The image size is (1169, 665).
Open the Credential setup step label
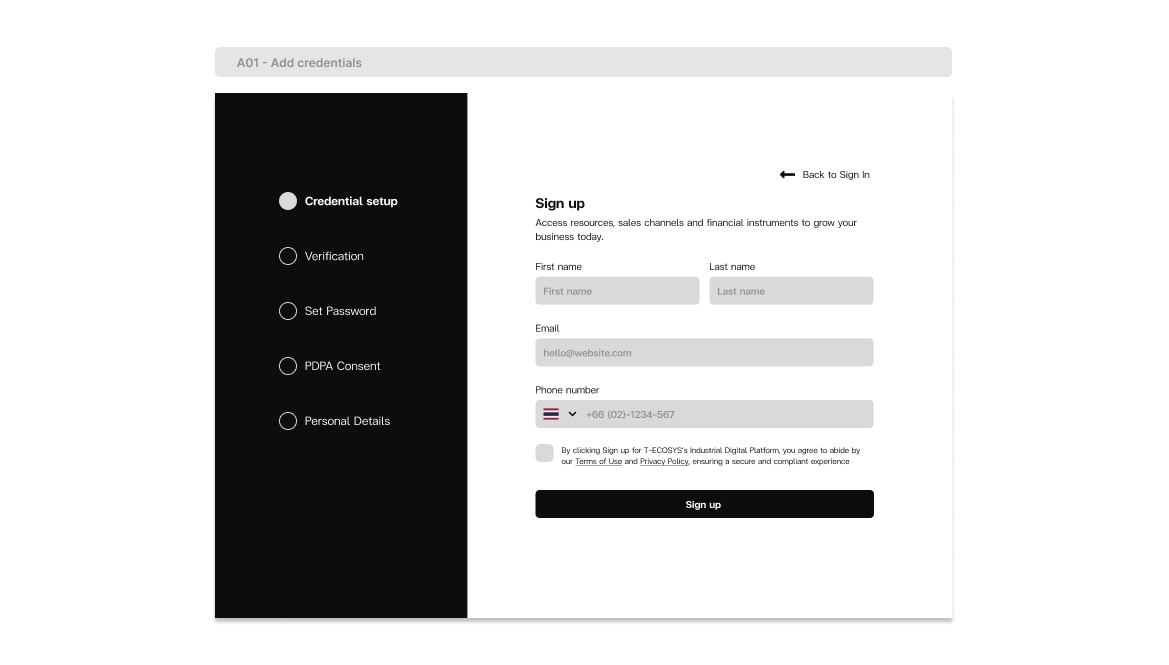pyautogui.click(x=351, y=201)
